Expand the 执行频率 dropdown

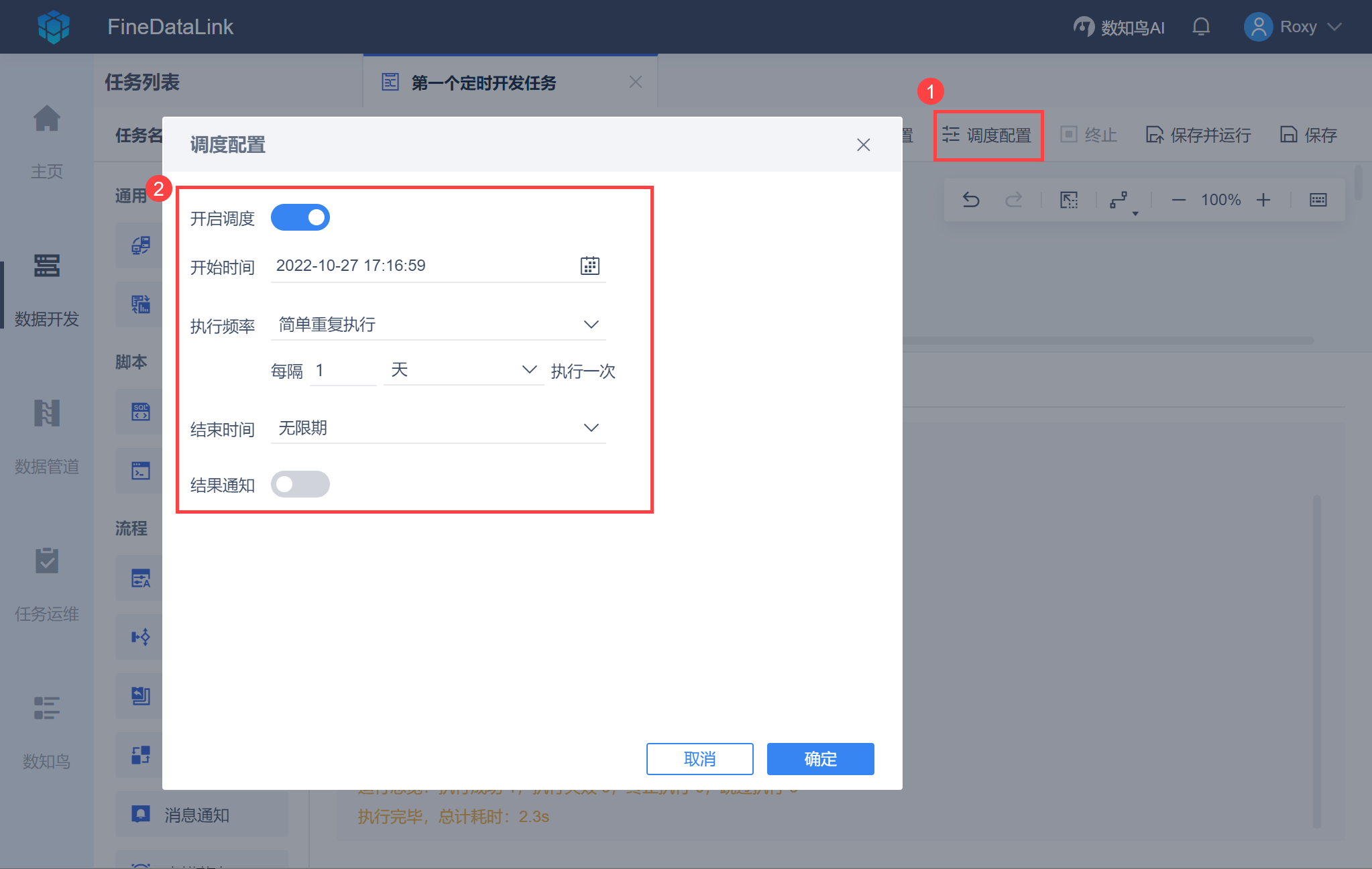(438, 325)
